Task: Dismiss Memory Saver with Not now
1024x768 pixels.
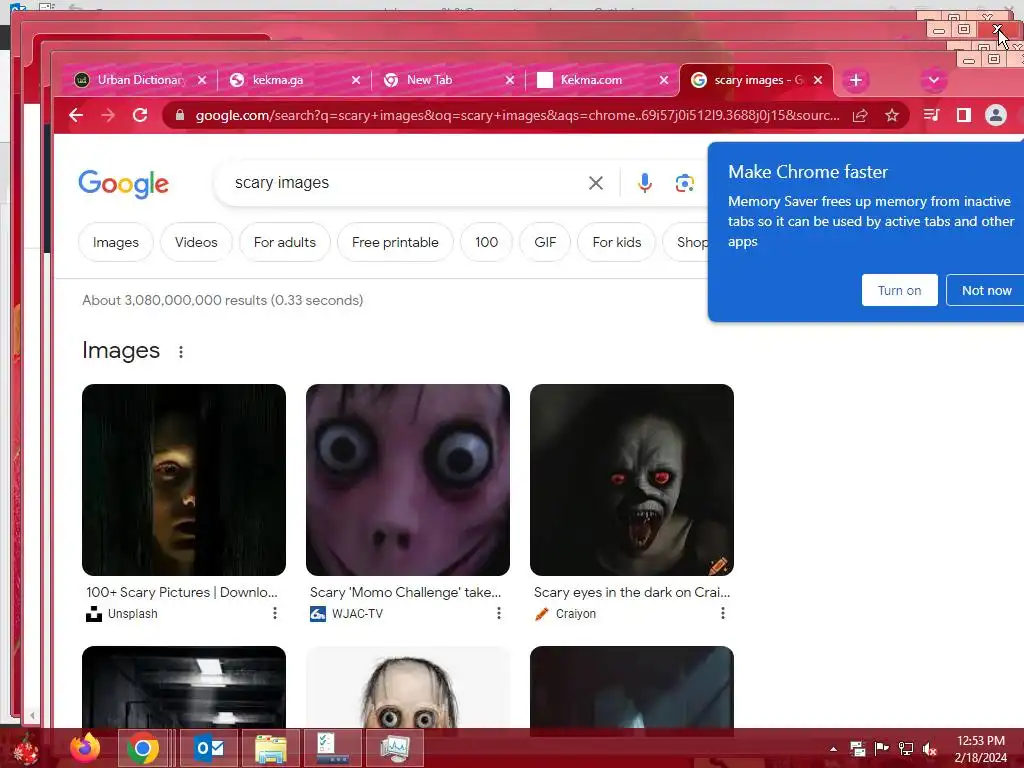Action: click(986, 291)
